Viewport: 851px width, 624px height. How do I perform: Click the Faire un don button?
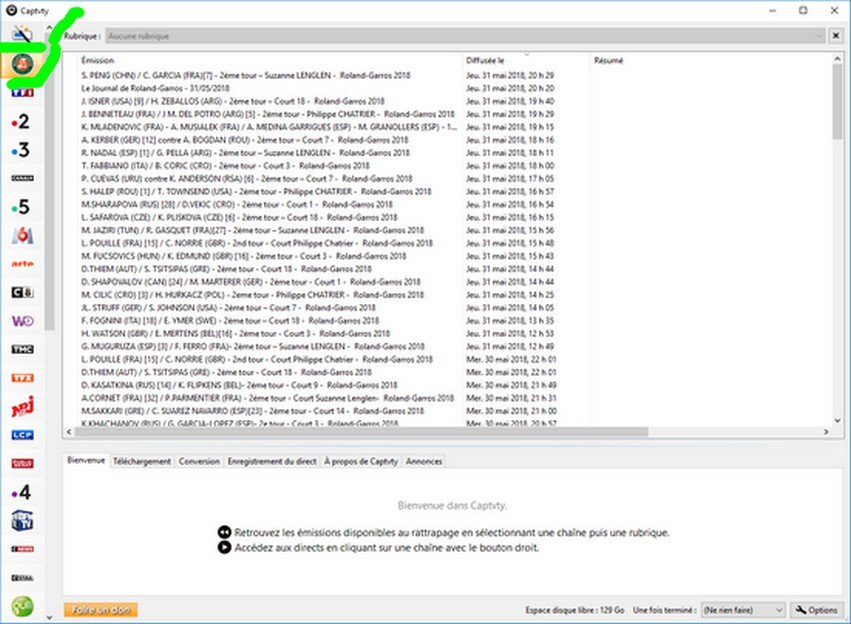tap(100, 610)
